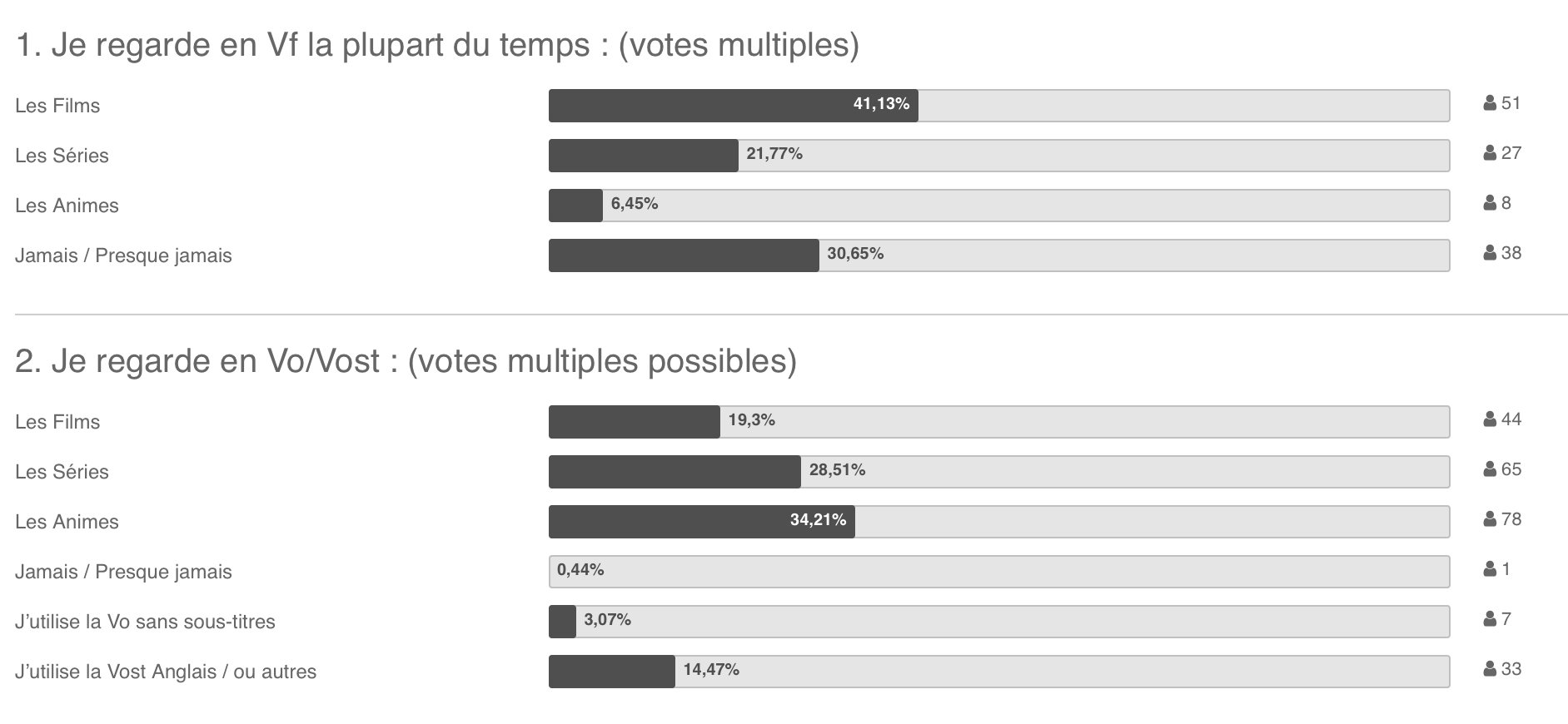Click question 1 title about Vf
The image size is (1568, 724).
coord(437,45)
